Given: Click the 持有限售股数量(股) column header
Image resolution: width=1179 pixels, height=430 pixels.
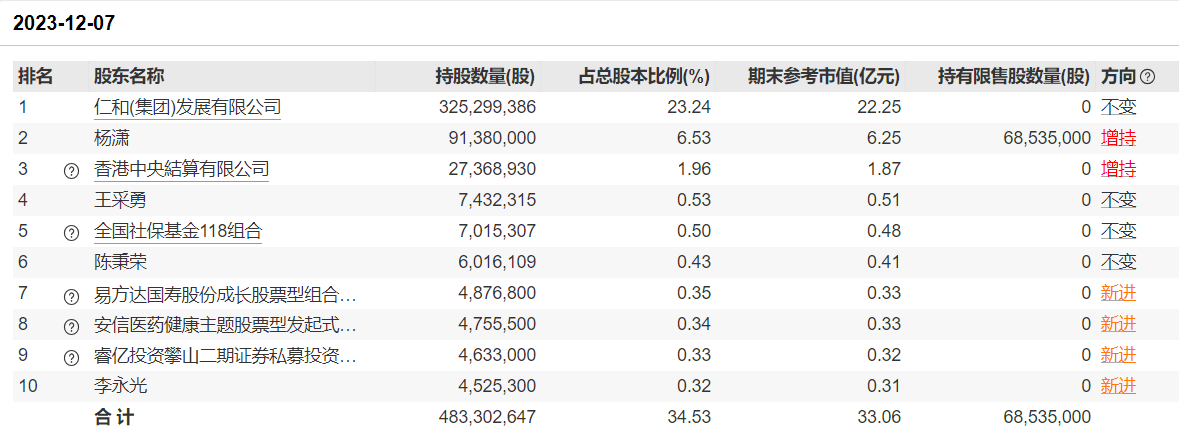Looking at the screenshot, I should coord(1013,76).
